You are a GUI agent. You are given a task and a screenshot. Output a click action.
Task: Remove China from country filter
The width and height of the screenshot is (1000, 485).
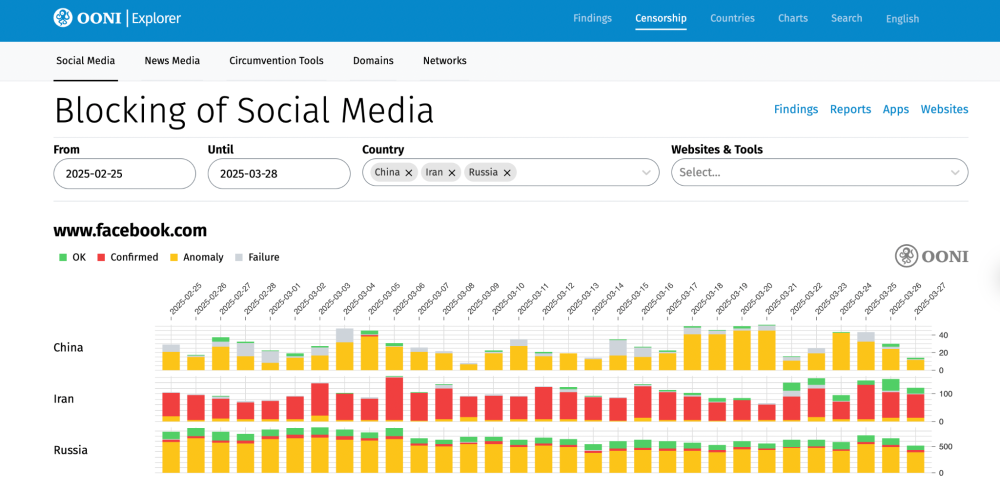[409, 173]
